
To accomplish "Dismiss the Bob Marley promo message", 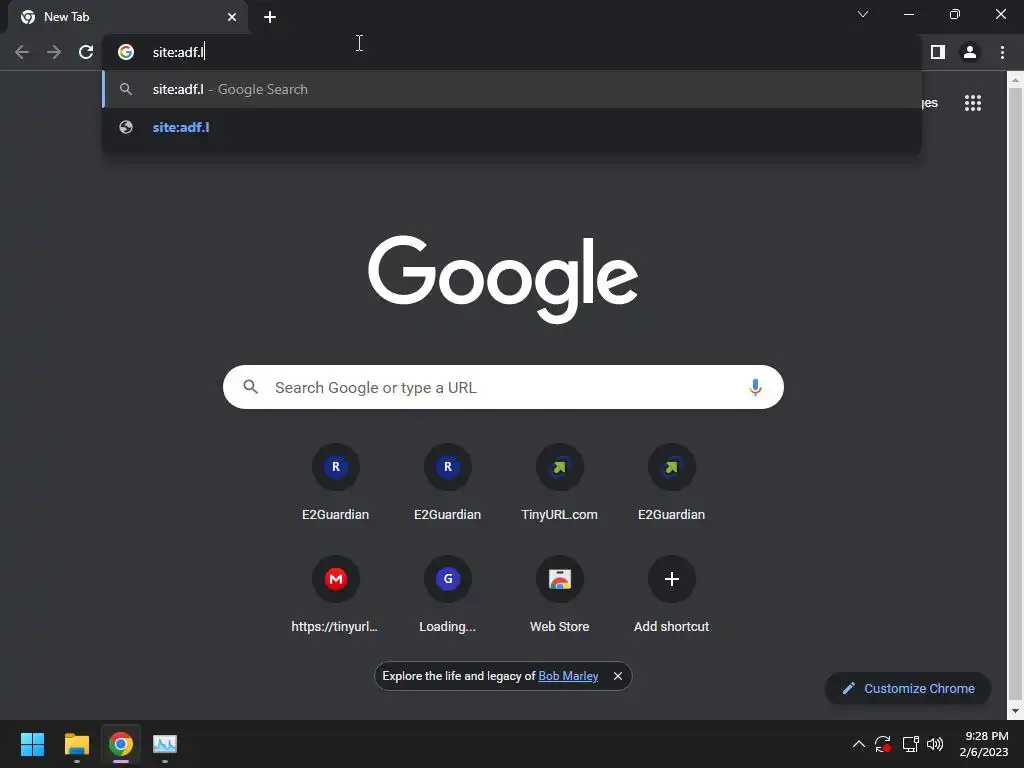I will tap(618, 676).
